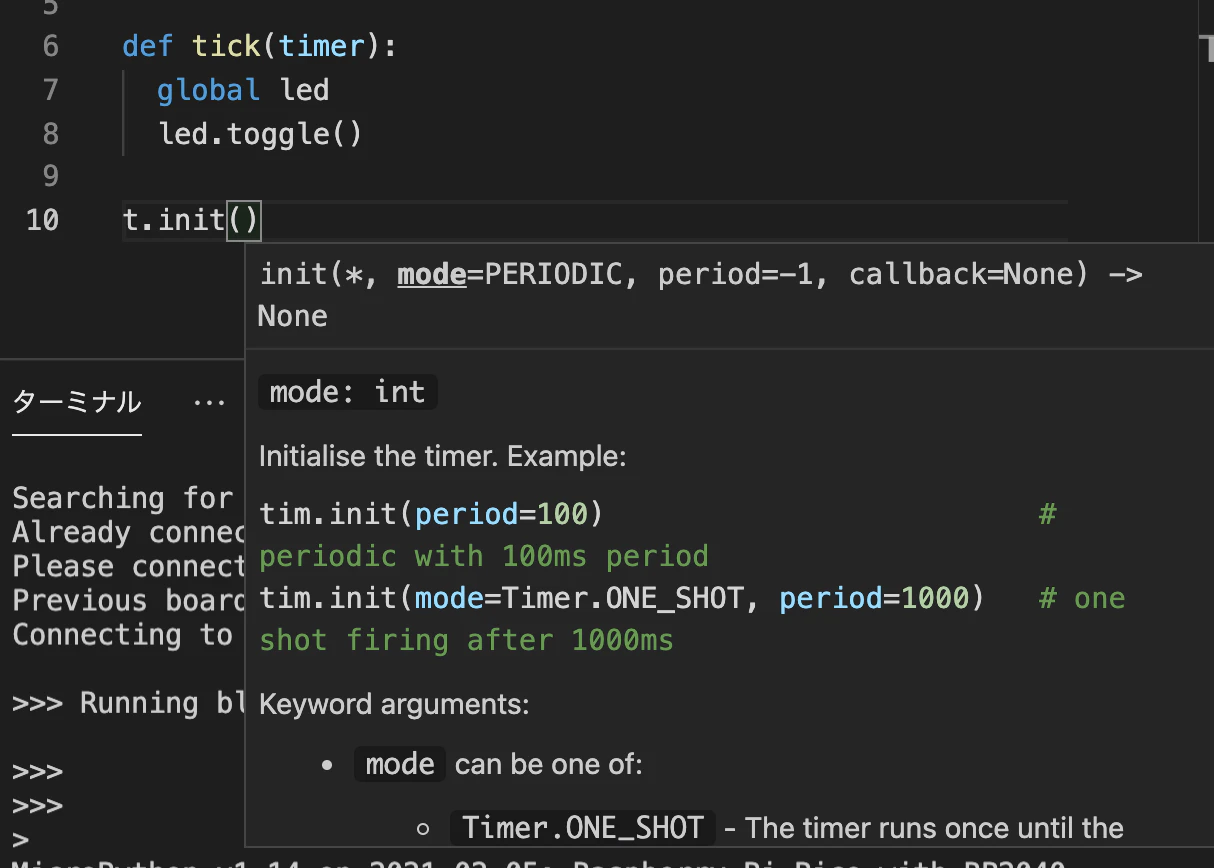
Task: Click line number 10 in the gutter
Action: tap(42, 219)
